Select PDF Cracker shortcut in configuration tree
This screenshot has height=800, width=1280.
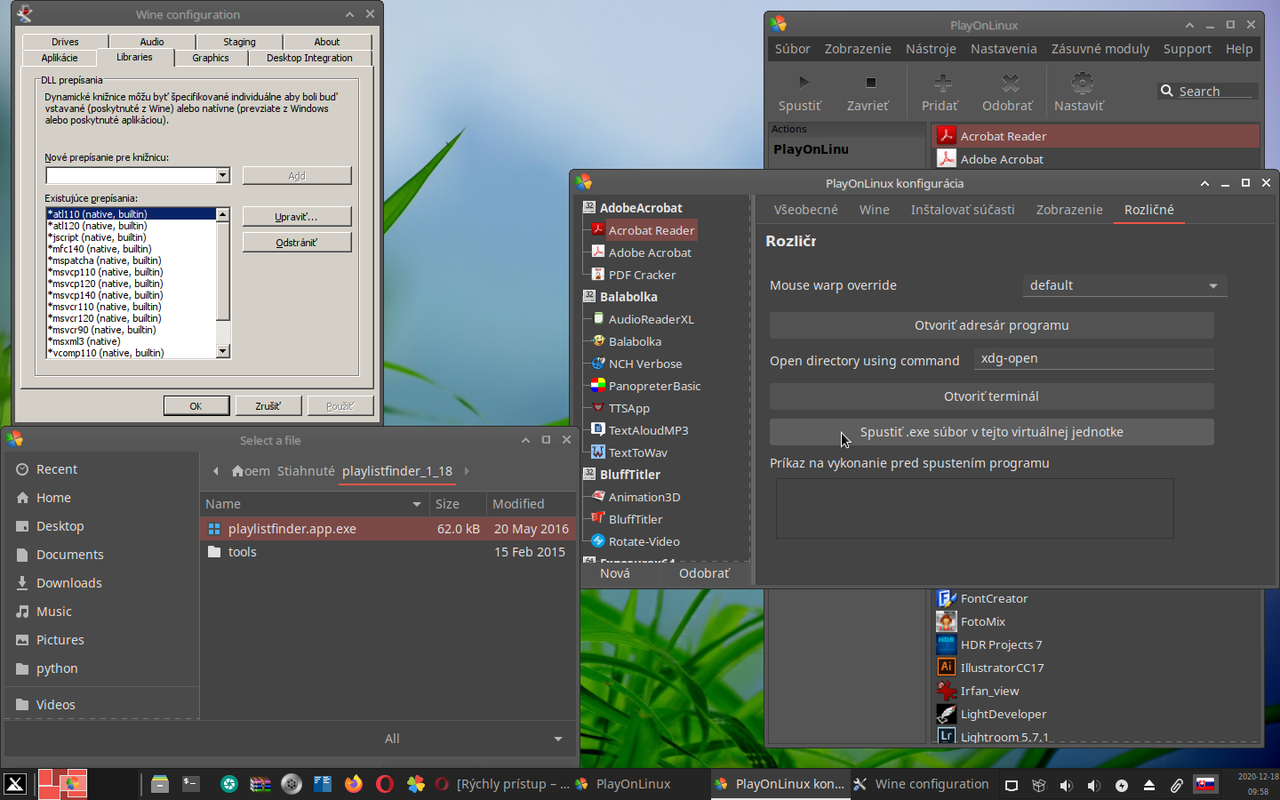point(642,274)
